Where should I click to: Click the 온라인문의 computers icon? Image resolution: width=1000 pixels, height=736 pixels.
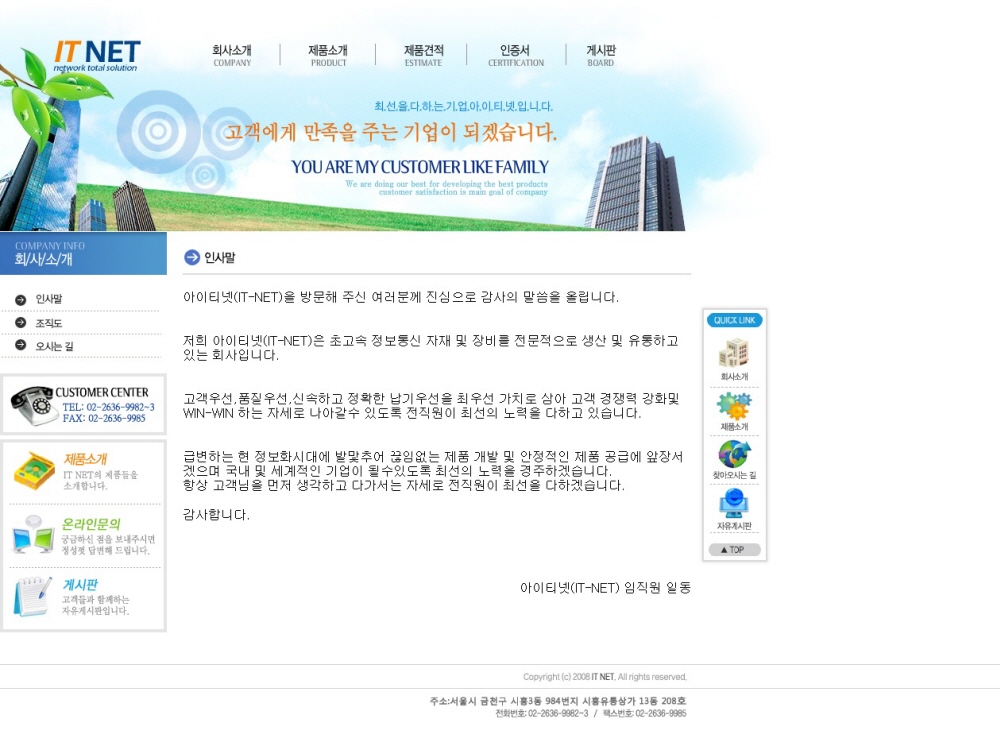coord(33,536)
